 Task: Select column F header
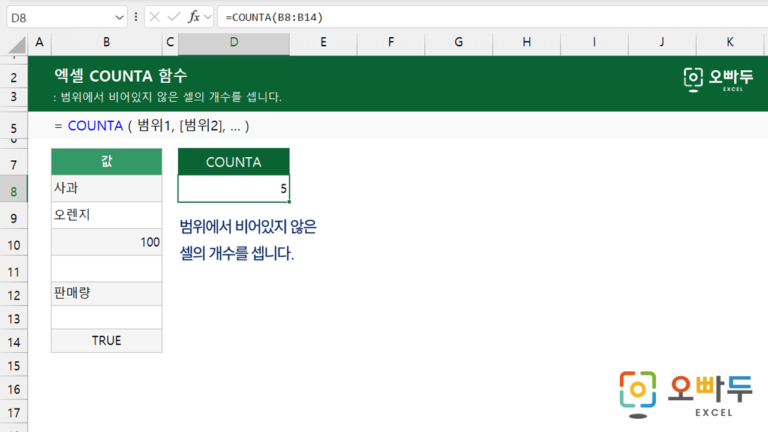(391, 43)
